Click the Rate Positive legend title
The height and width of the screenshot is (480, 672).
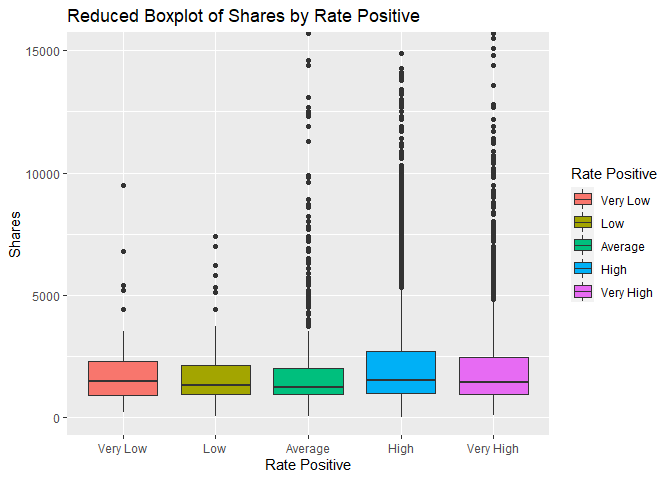pyautogui.click(x=613, y=174)
